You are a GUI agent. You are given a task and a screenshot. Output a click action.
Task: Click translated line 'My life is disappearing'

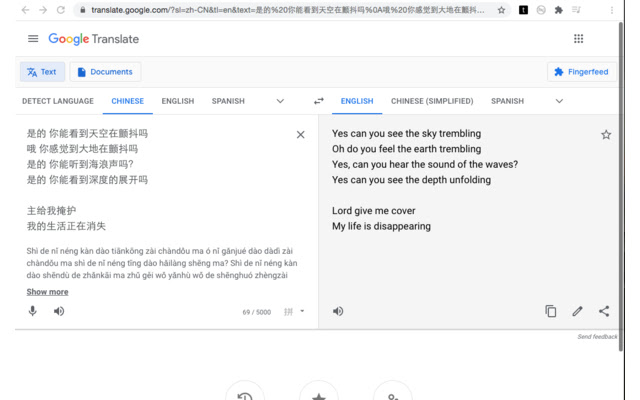[x=381, y=226]
